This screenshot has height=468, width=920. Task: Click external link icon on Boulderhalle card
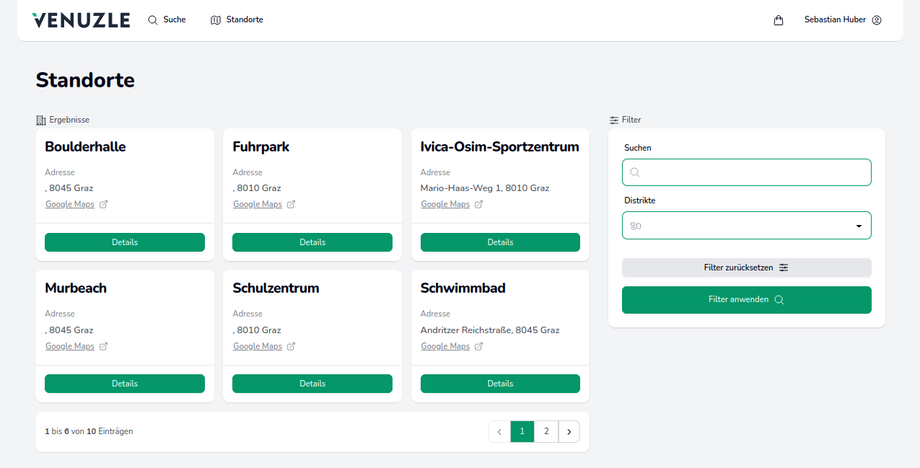pos(103,205)
